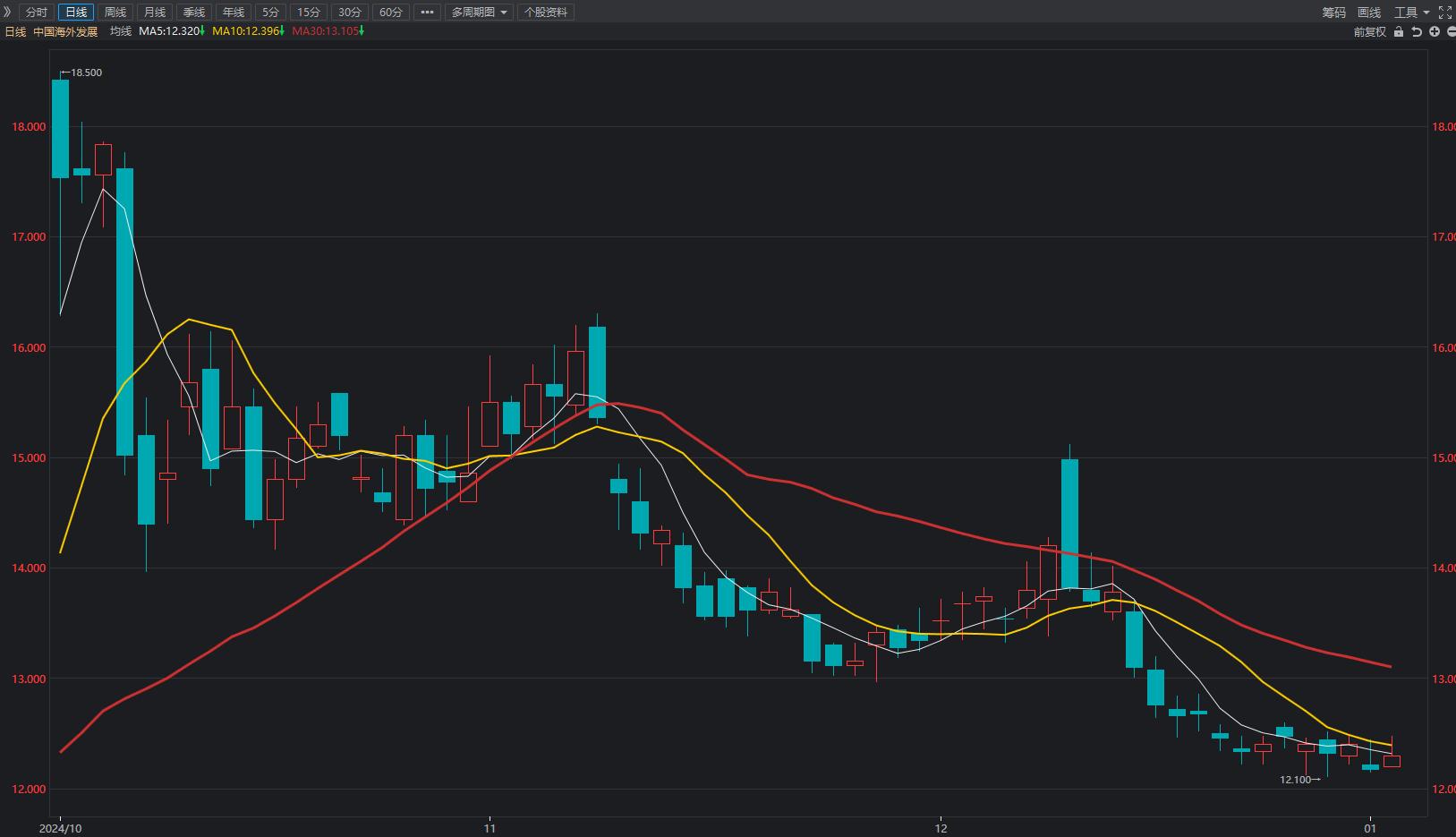Toggle the 筹码 chip distribution panel

[1333, 13]
